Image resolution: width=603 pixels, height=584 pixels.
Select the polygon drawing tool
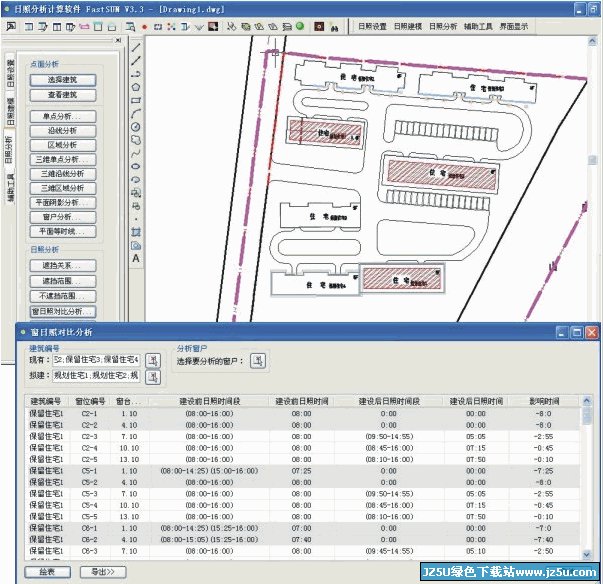(136, 87)
